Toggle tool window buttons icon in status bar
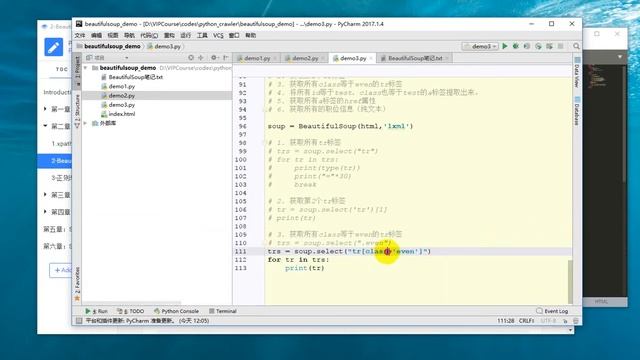 [78, 321]
